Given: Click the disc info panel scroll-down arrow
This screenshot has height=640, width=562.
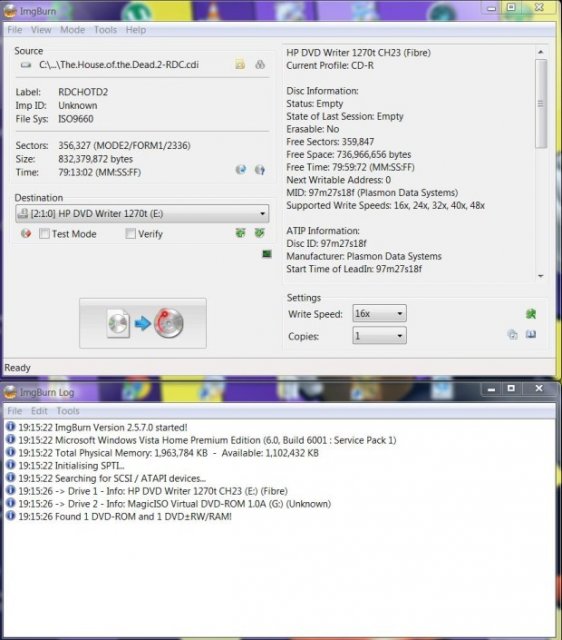Looking at the screenshot, I should 541,276.
